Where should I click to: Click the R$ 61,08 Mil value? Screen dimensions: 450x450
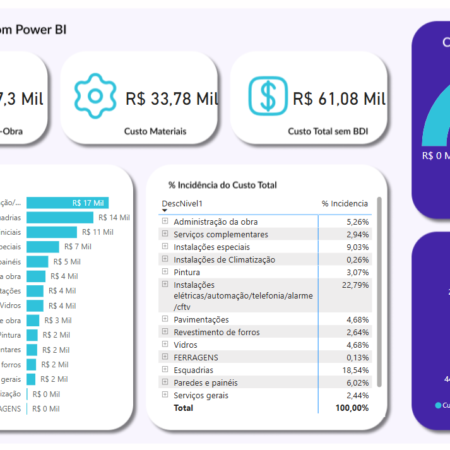click(x=339, y=99)
